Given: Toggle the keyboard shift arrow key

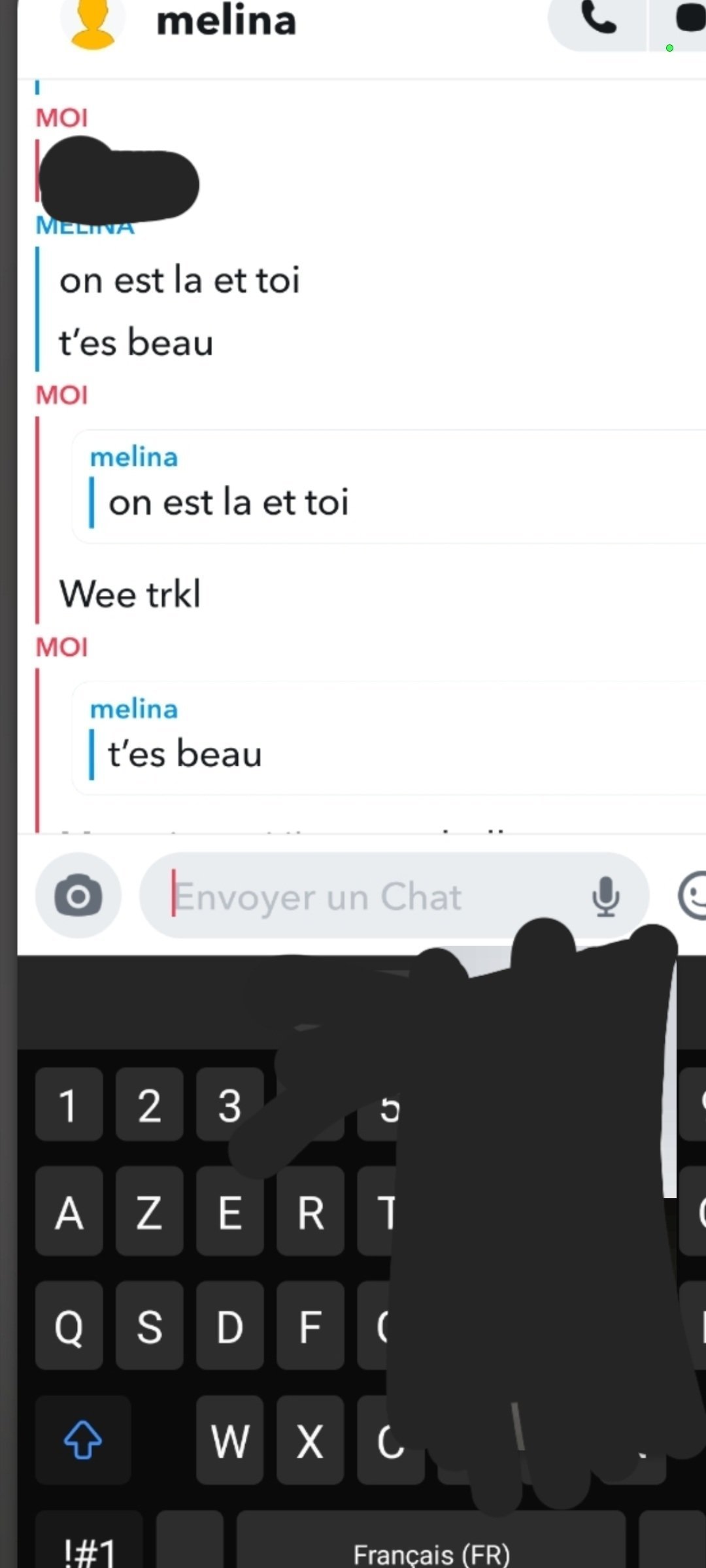Looking at the screenshot, I should click(x=83, y=1439).
